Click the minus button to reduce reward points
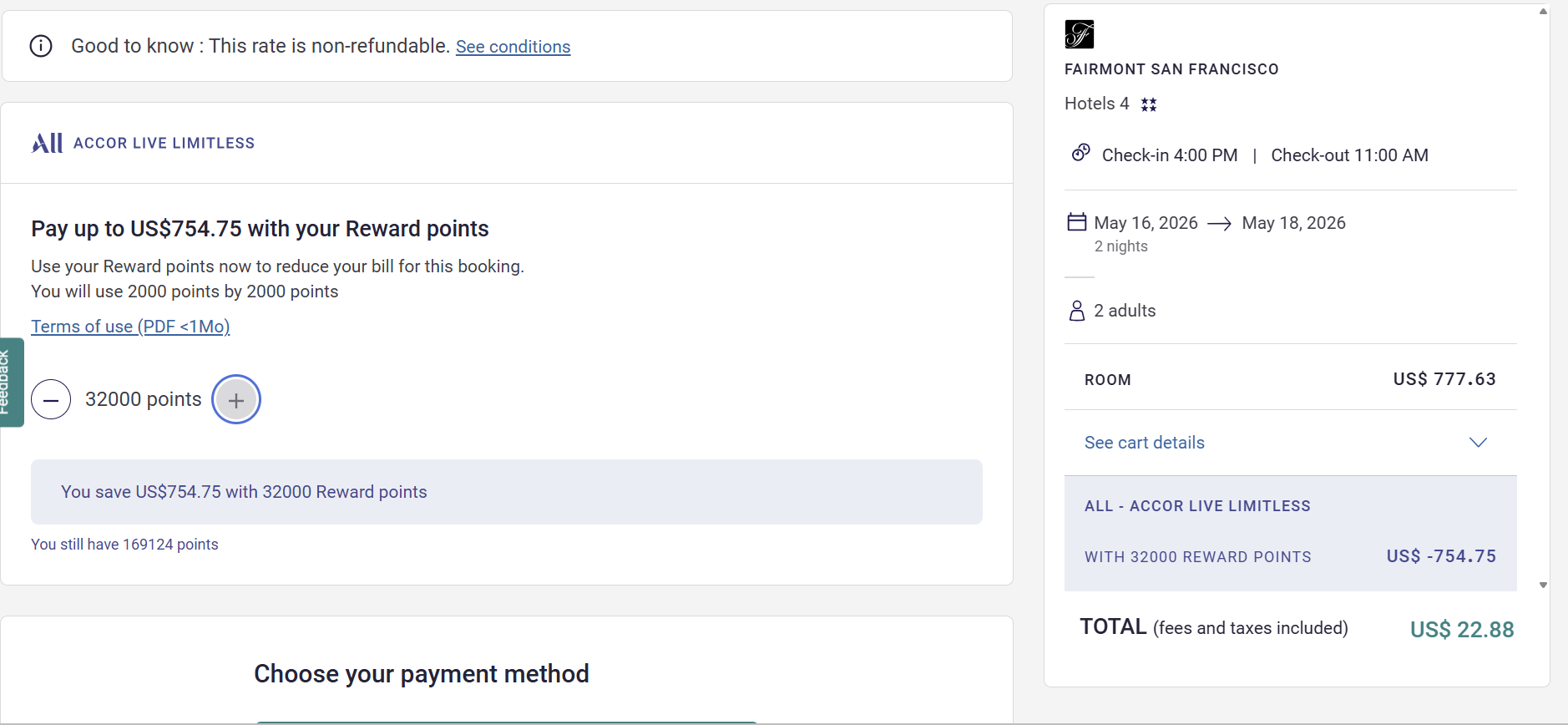This screenshot has width=1568, height=725. point(51,400)
